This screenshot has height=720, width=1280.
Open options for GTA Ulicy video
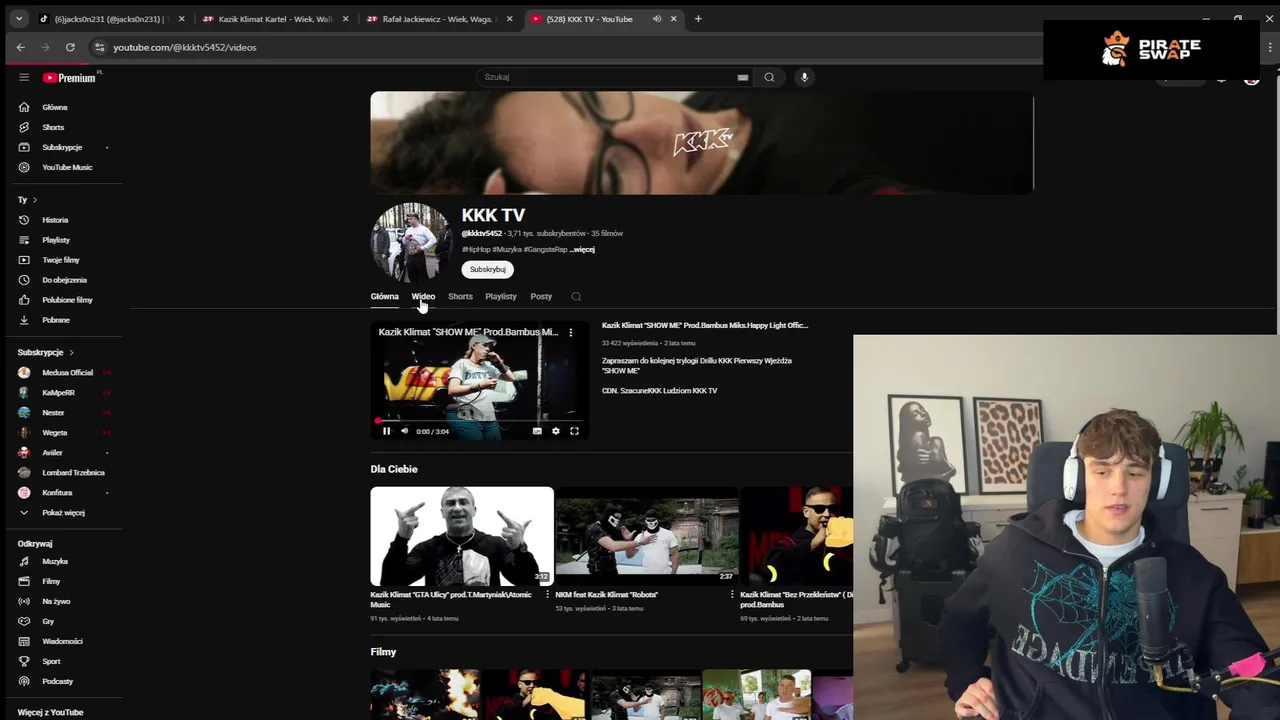[547, 594]
